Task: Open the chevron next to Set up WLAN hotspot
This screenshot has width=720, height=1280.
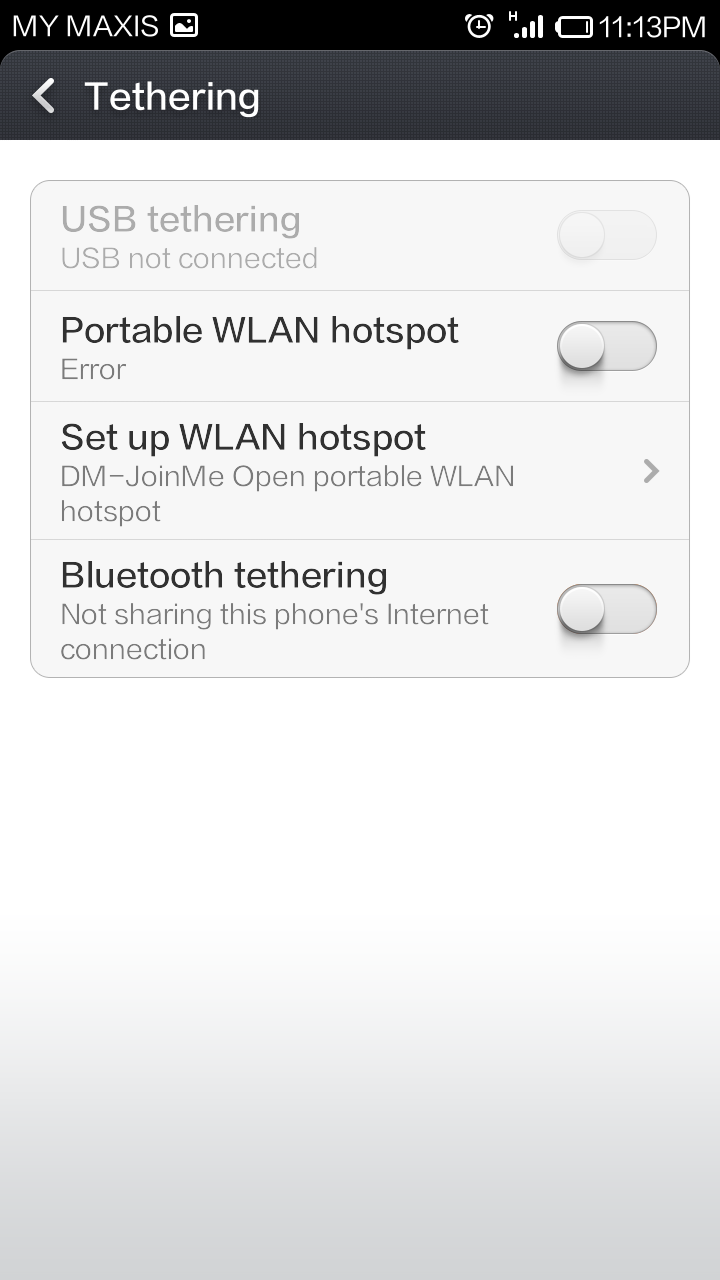Action: (651, 471)
